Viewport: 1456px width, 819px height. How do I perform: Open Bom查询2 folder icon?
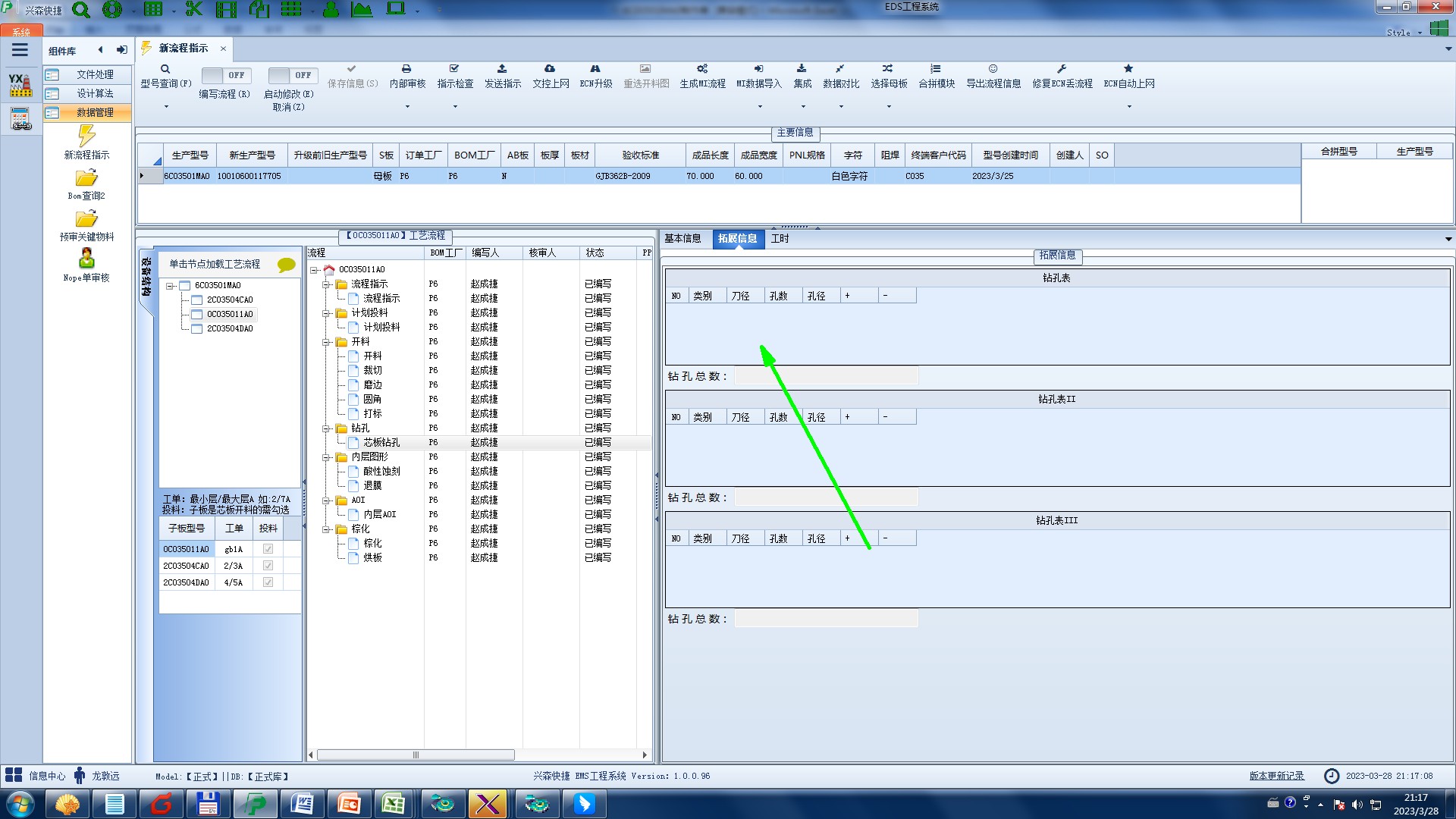tap(86, 178)
